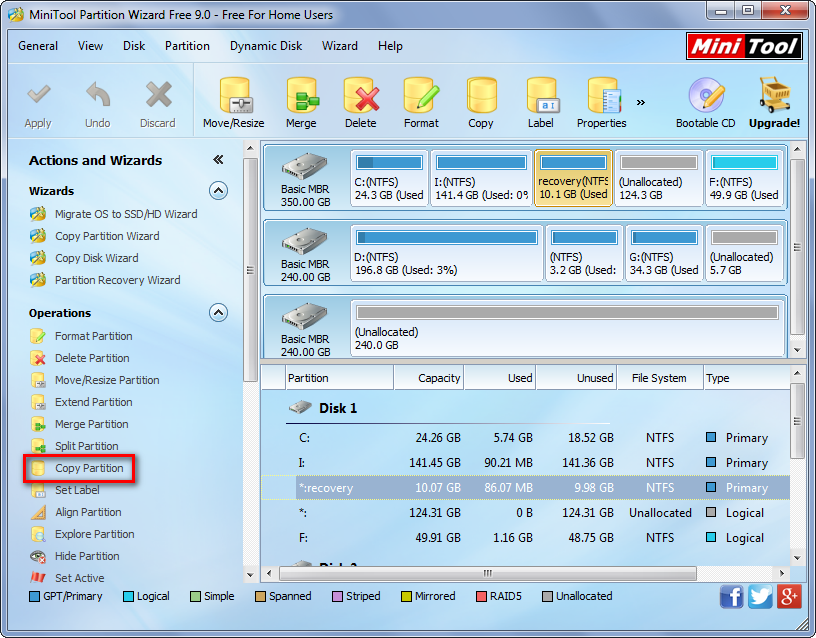Open the Twitter share icon
This screenshot has height=638, width=816.
click(760, 596)
